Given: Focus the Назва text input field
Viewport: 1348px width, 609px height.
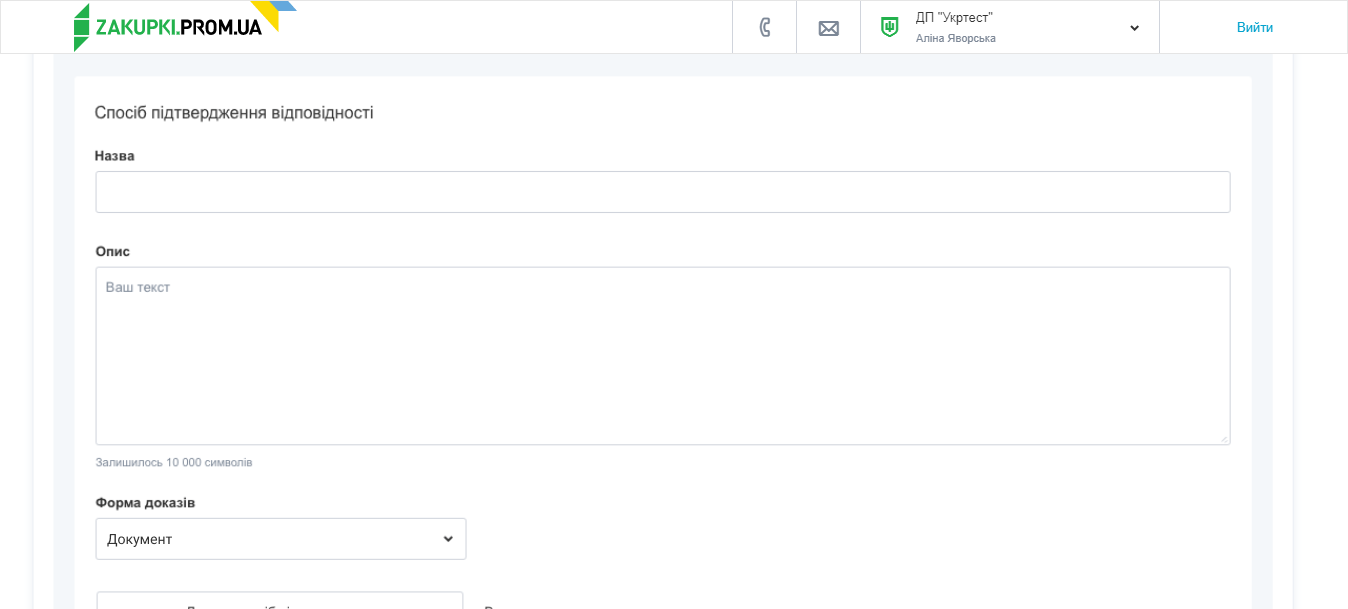Looking at the screenshot, I should [662, 192].
